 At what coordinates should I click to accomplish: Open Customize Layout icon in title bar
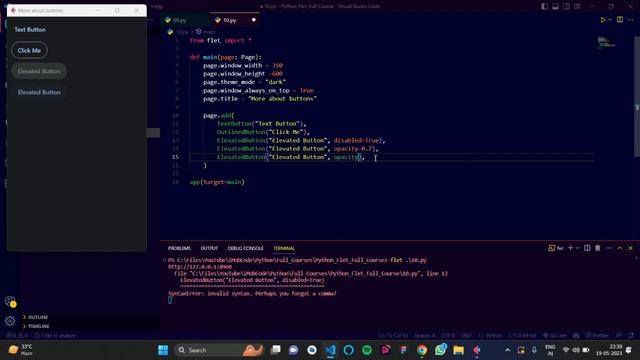[x=577, y=7]
